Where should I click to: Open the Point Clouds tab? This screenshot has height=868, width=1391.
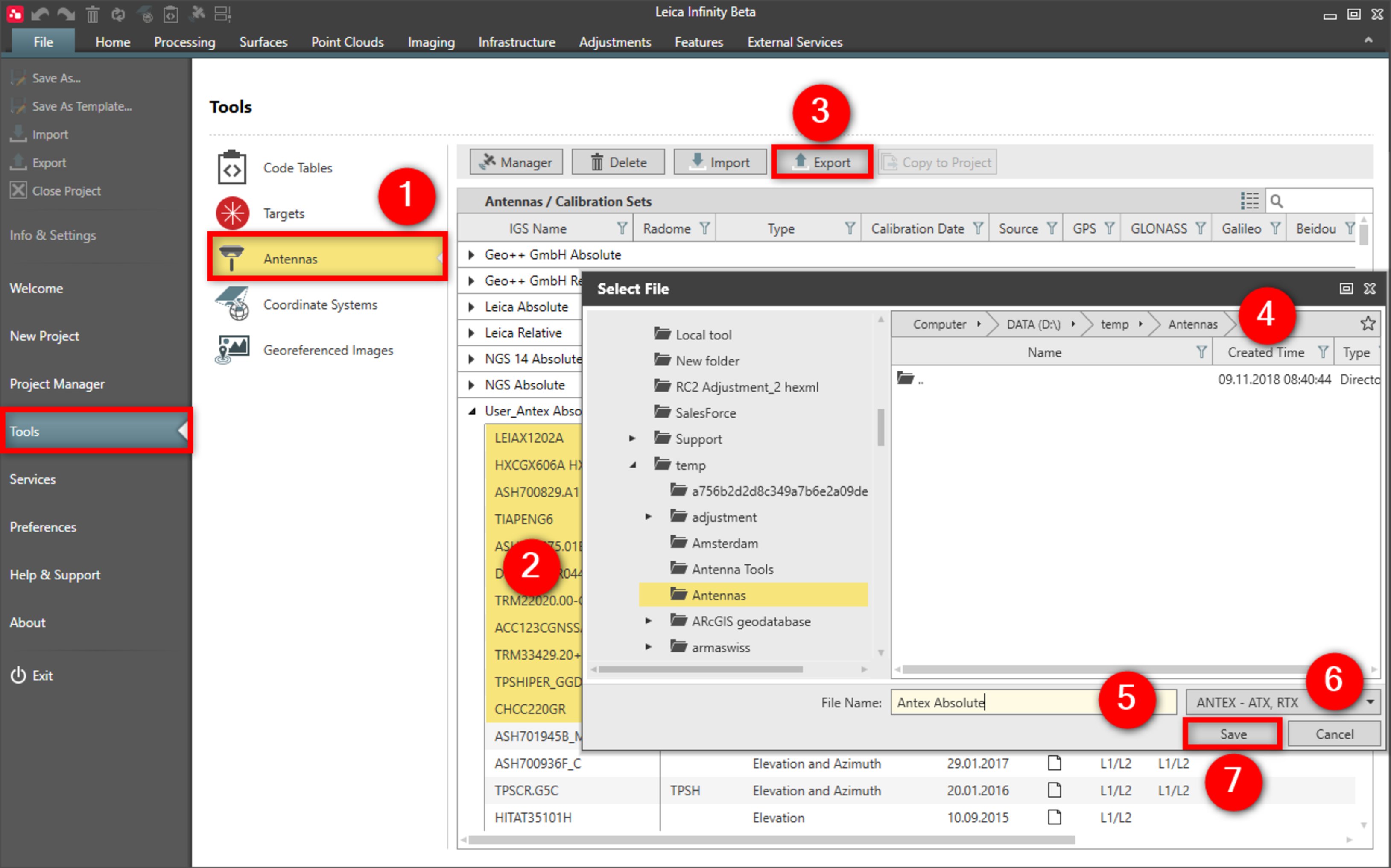click(x=347, y=42)
